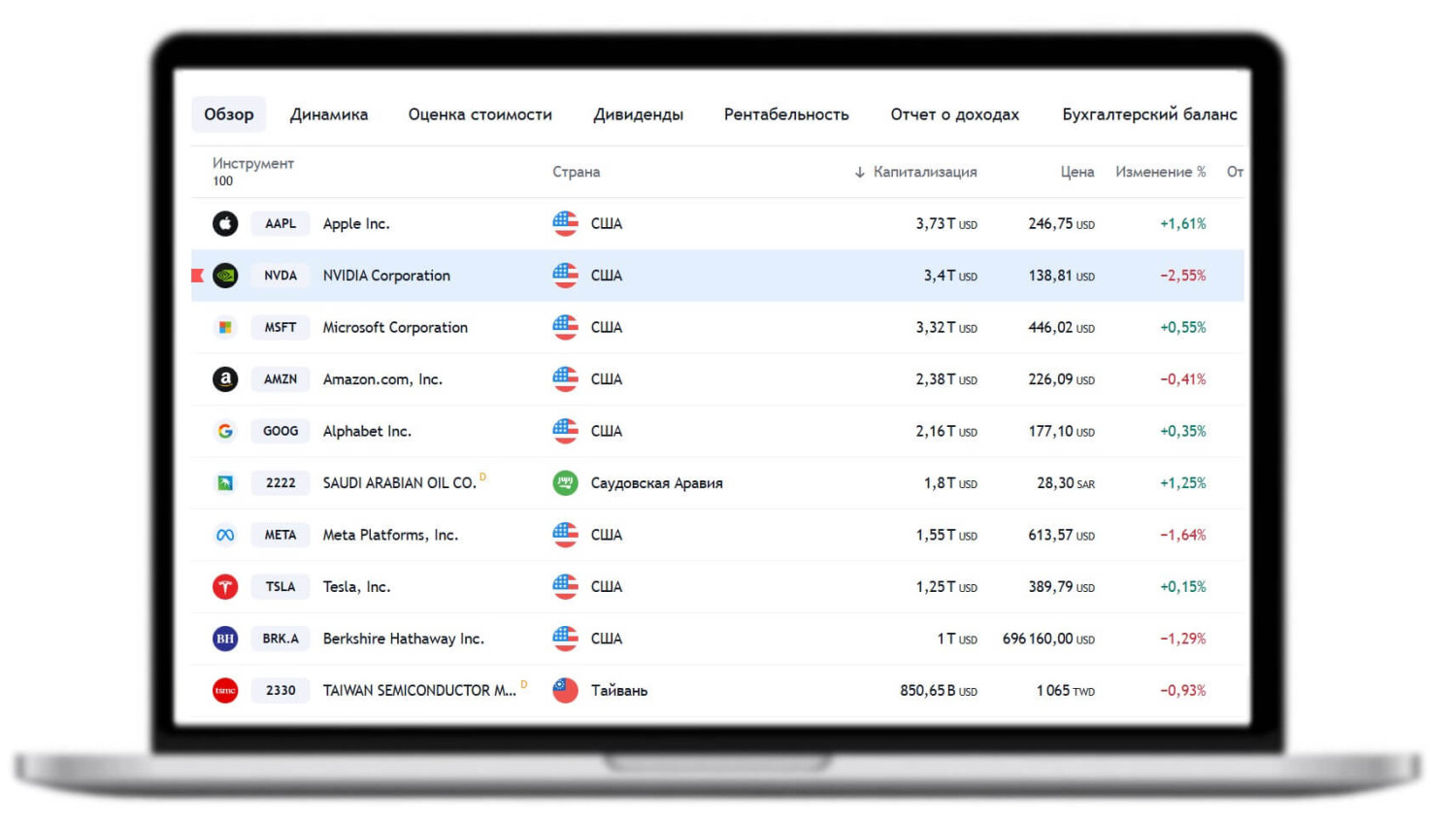Click the Тайвань country text
This screenshot has width=1456, height=819.
[619, 691]
